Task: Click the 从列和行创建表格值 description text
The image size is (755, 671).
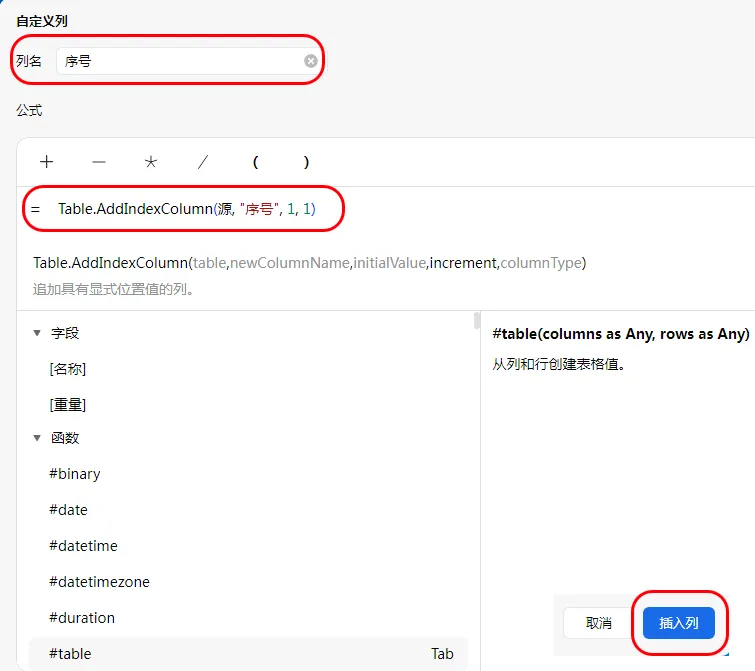Action: [559, 364]
